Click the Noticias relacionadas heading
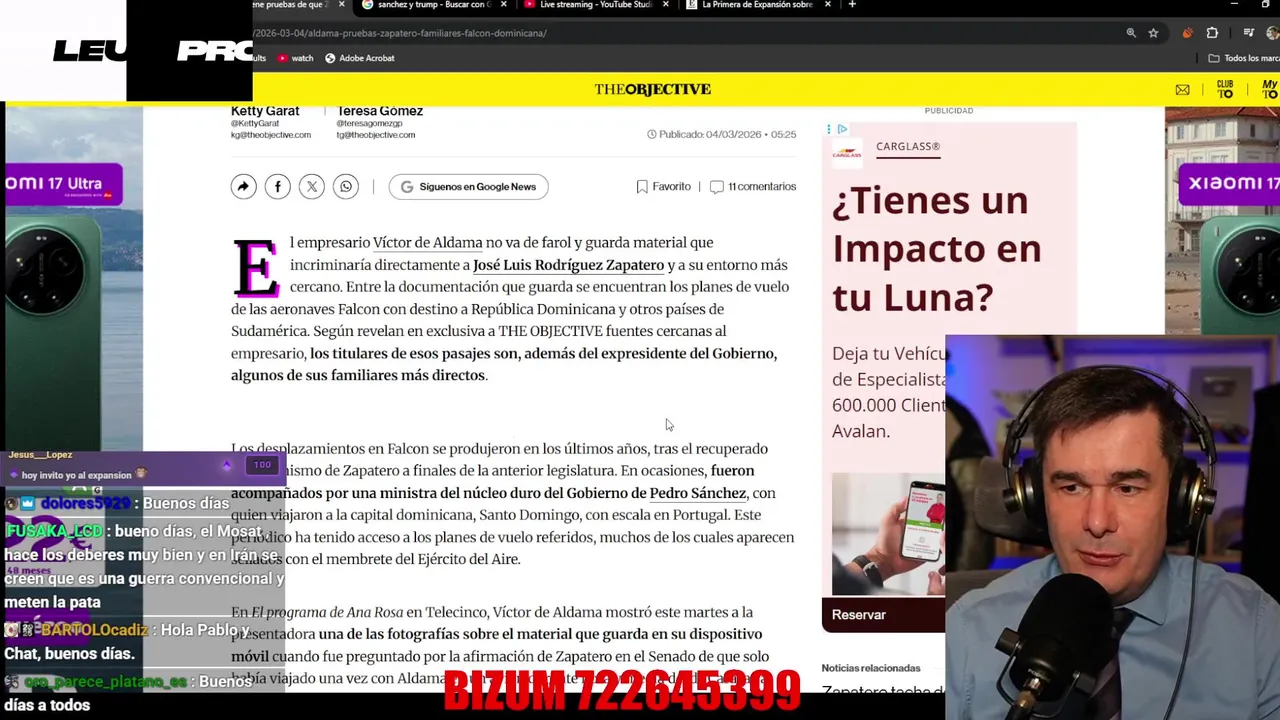The height and width of the screenshot is (720, 1280). [871, 668]
